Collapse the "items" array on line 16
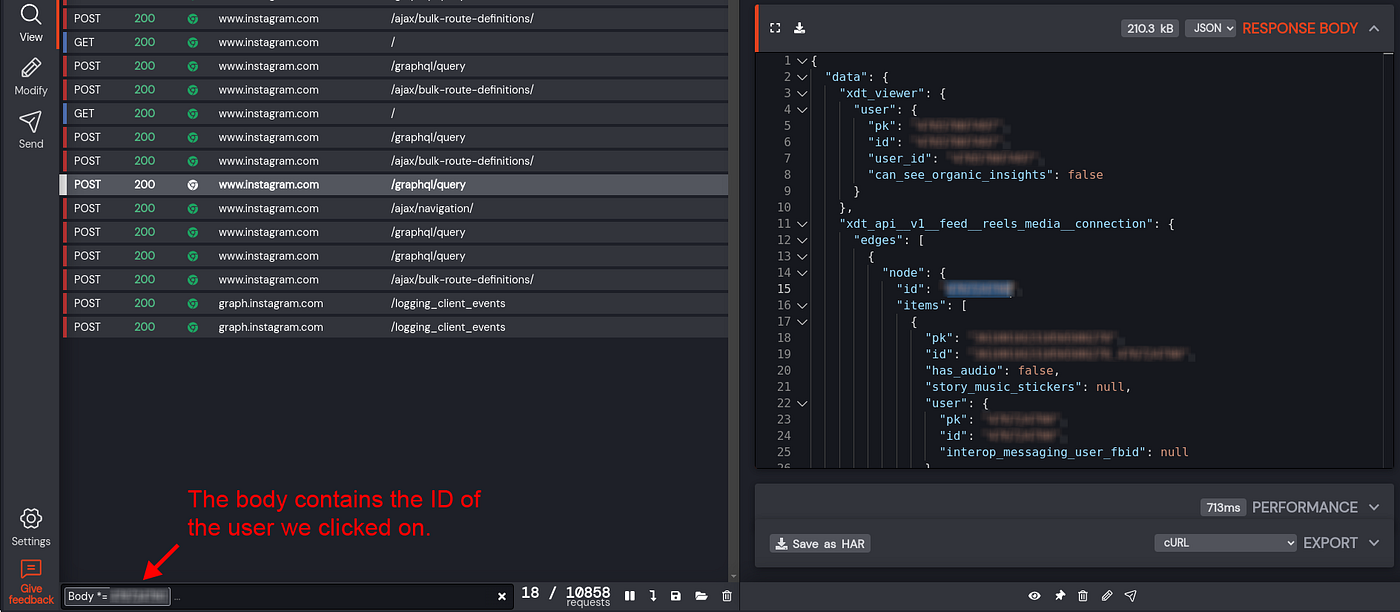This screenshot has height=612, width=1400. coord(802,305)
